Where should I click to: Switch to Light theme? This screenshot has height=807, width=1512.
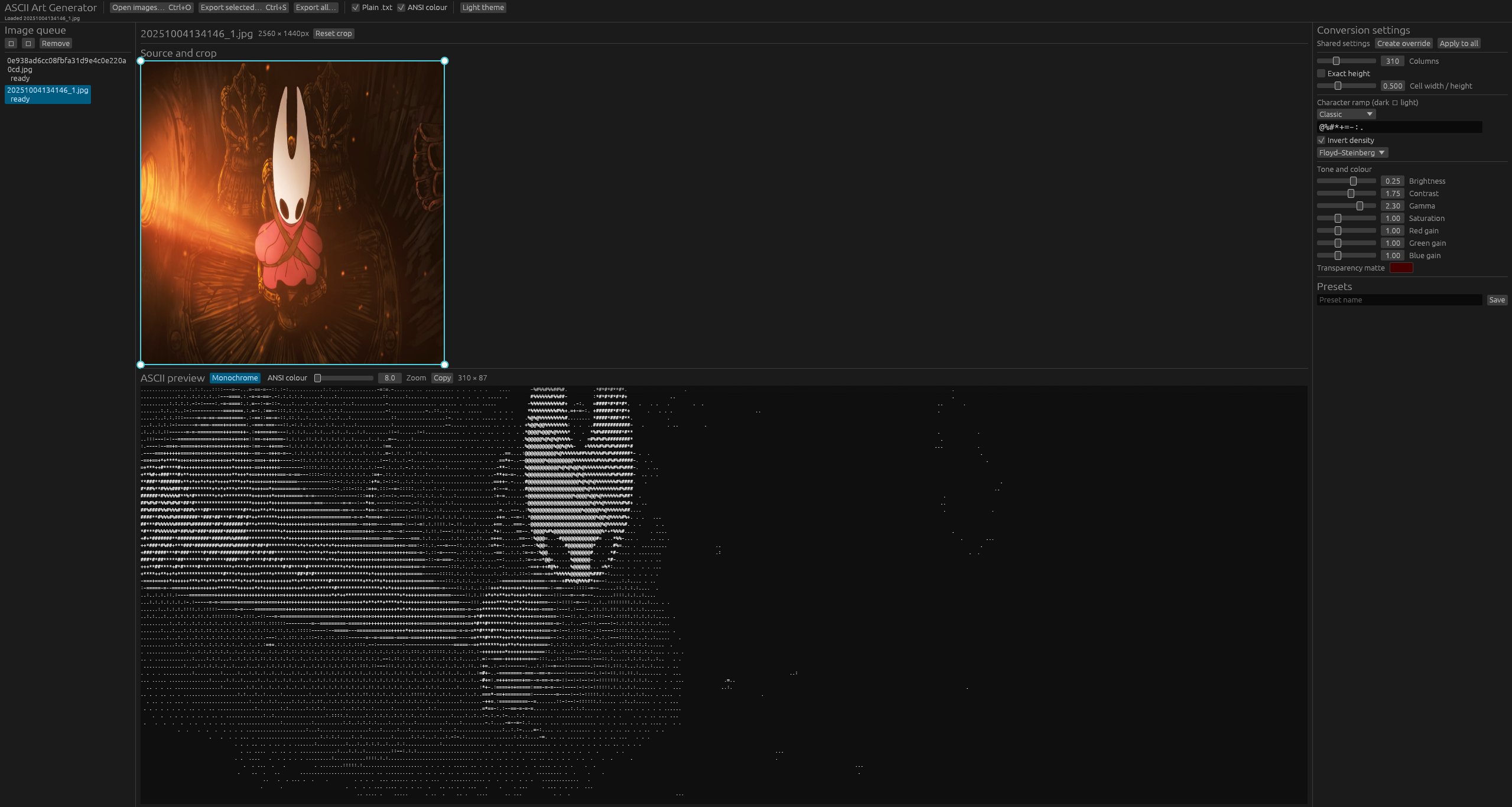click(x=483, y=8)
